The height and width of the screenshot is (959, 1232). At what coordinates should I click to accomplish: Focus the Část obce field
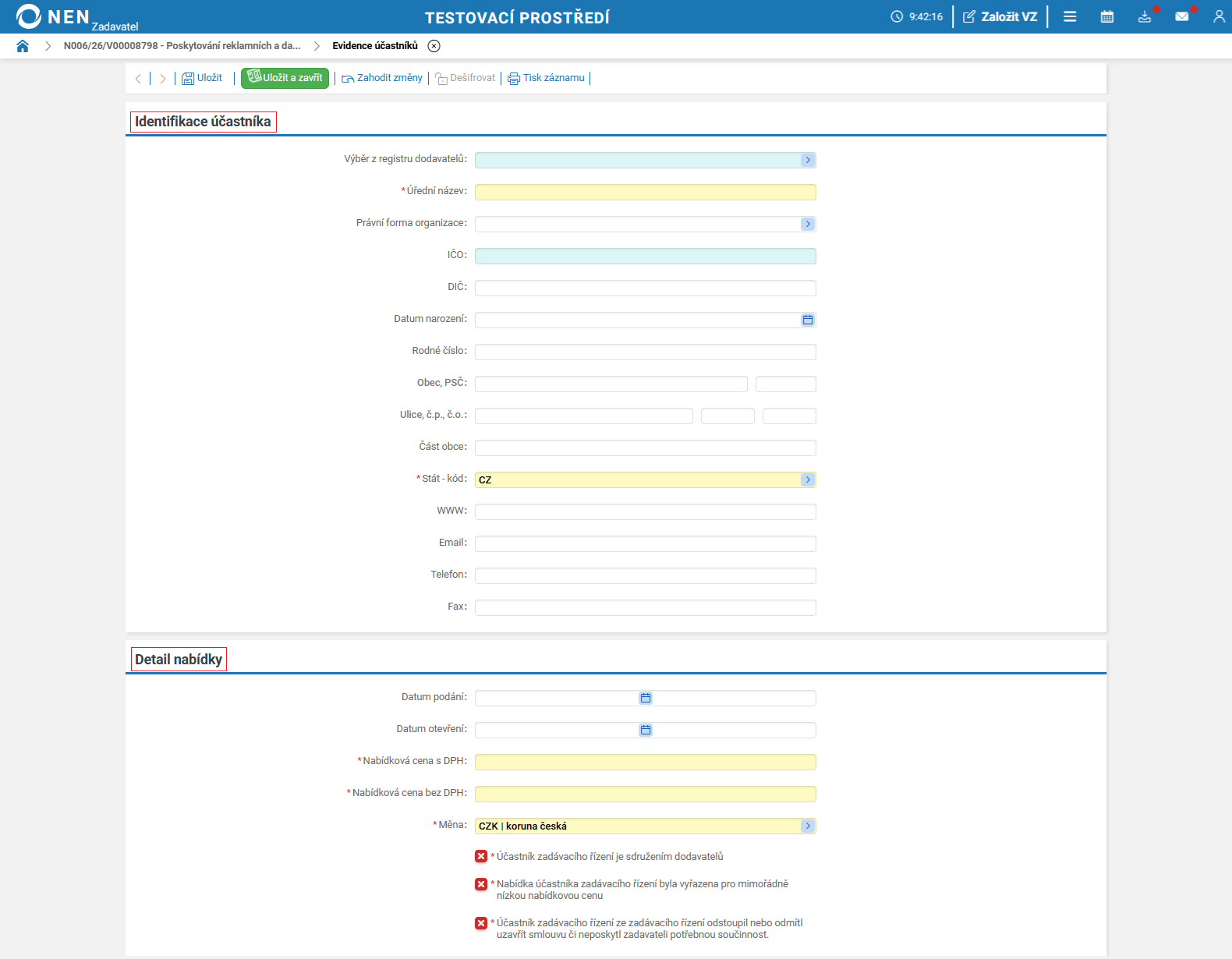[646, 448]
